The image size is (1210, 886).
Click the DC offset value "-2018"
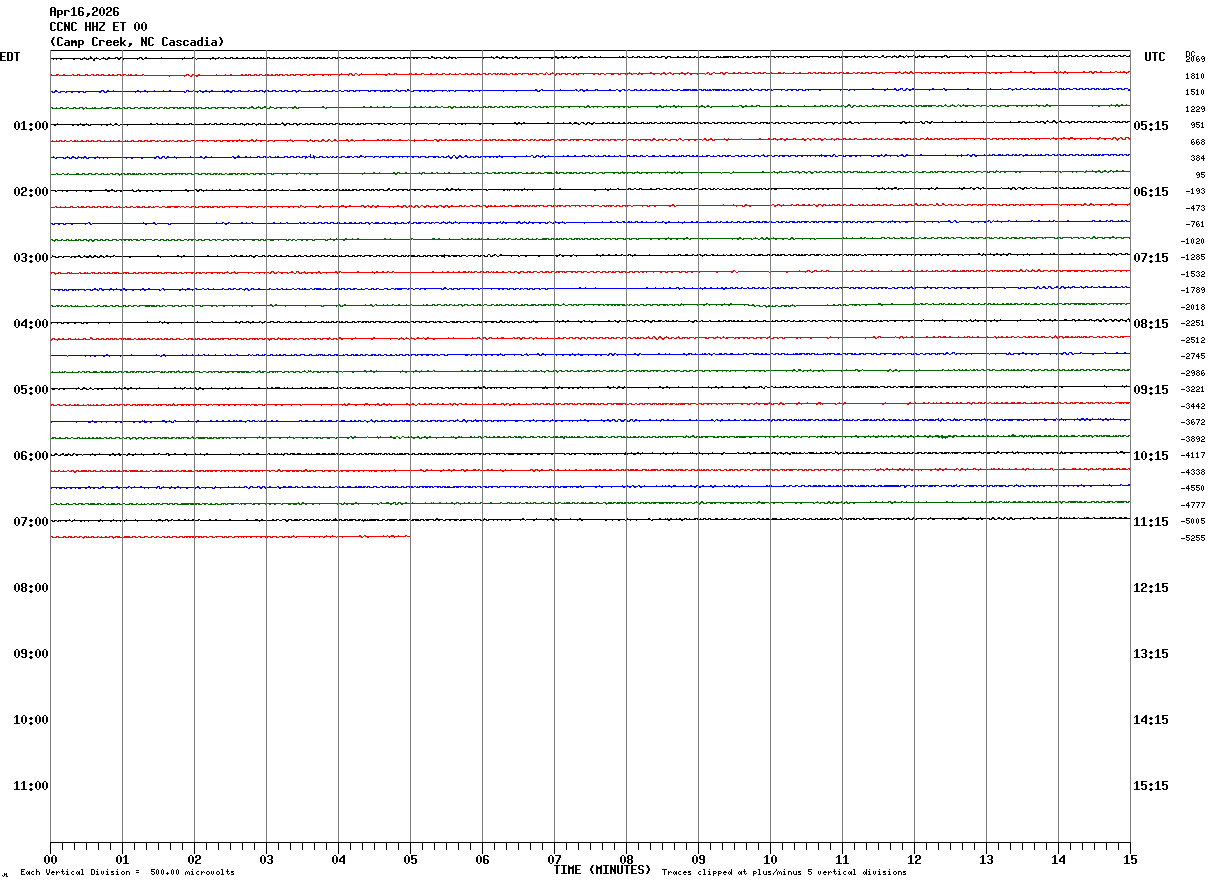[1193, 307]
